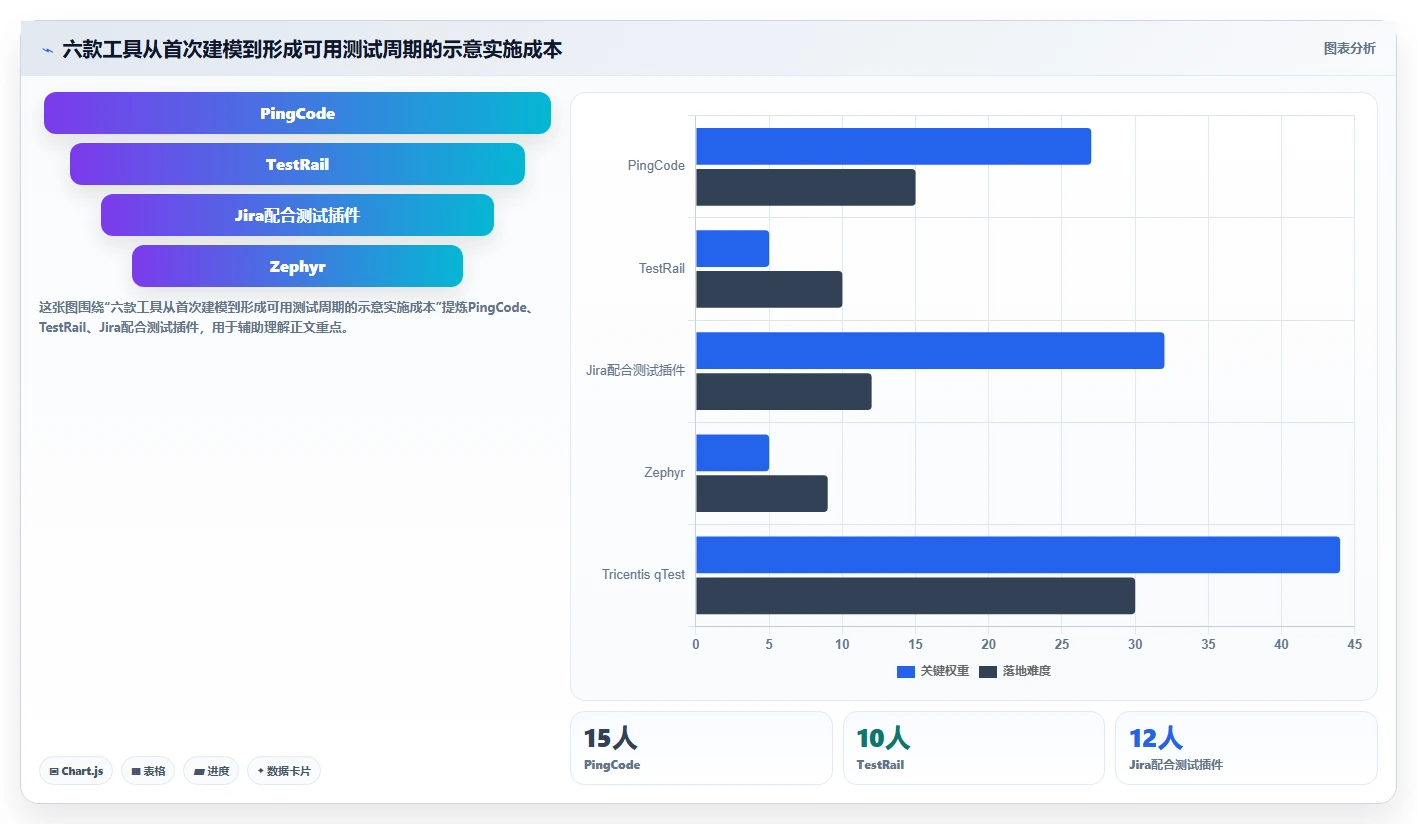Open the 10人 TestRail data card

click(974, 748)
